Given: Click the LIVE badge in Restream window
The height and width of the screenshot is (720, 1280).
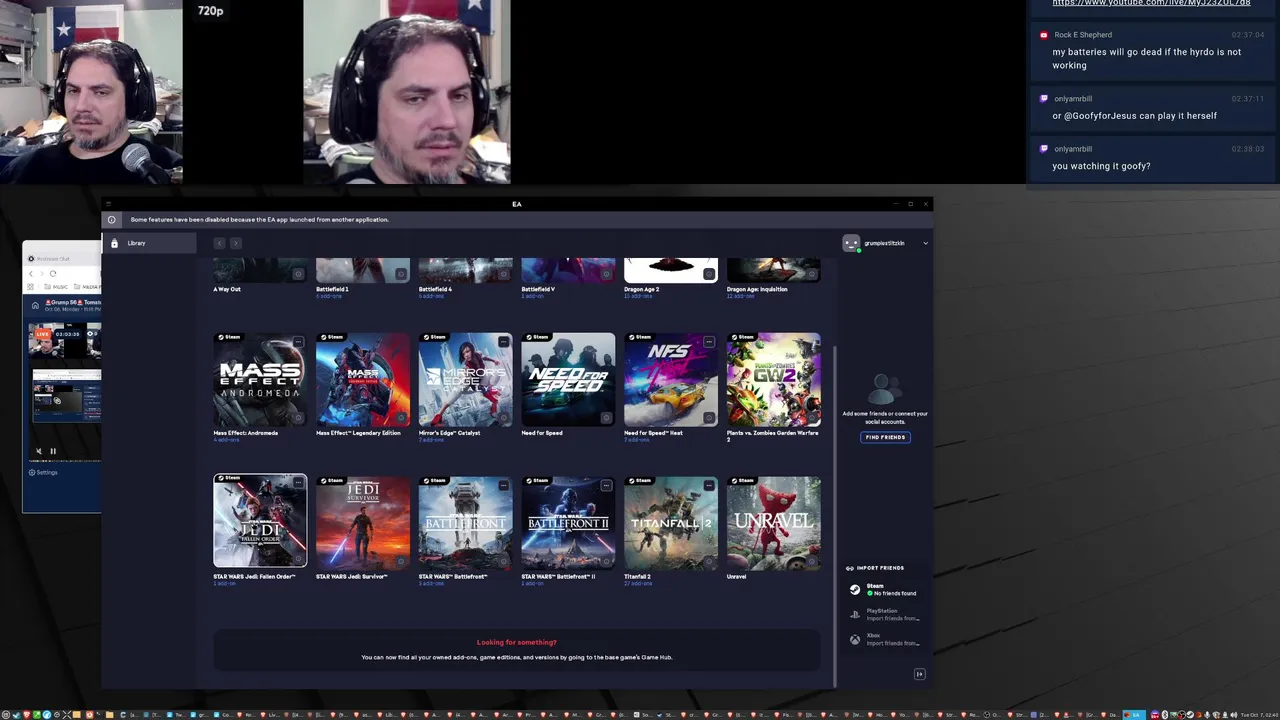Looking at the screenshot, I should coord(44,333).
